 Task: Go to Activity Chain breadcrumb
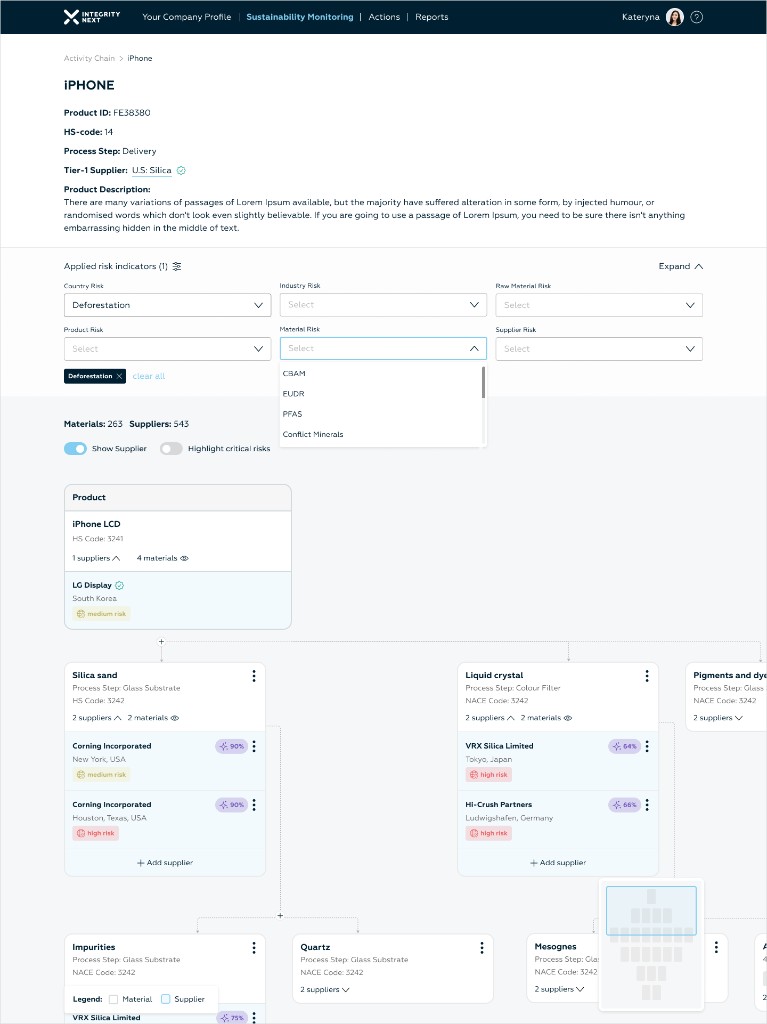click(90, 58)
